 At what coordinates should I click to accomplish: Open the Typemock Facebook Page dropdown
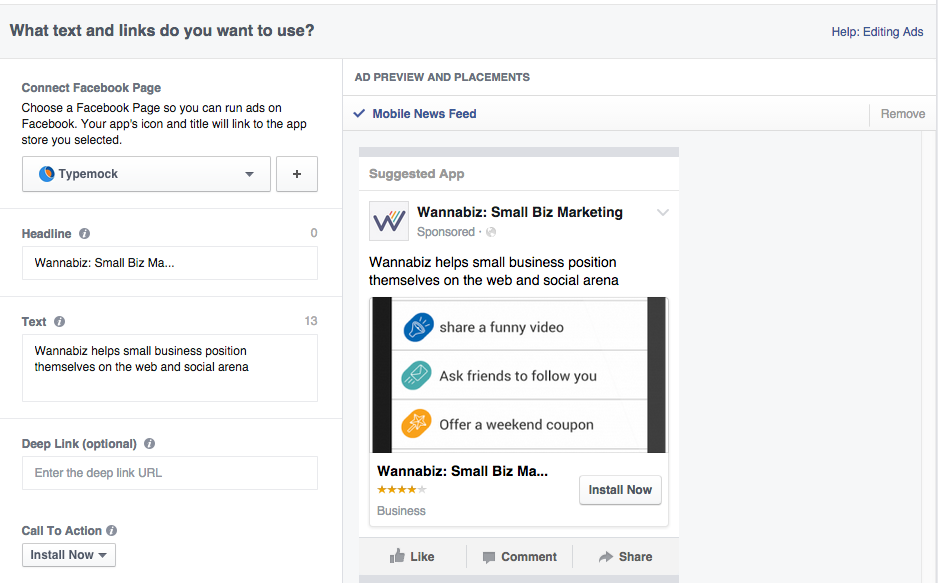tap(147, 174)
